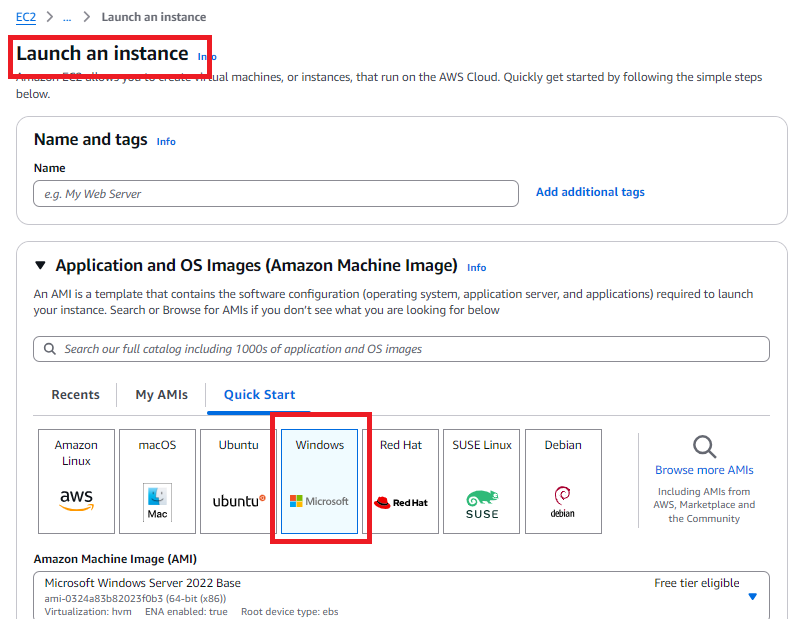Pick the Ubuntu AMI tile
This screenshot has height=619, width=794.
pyautogui.click(x=239, y=481)
